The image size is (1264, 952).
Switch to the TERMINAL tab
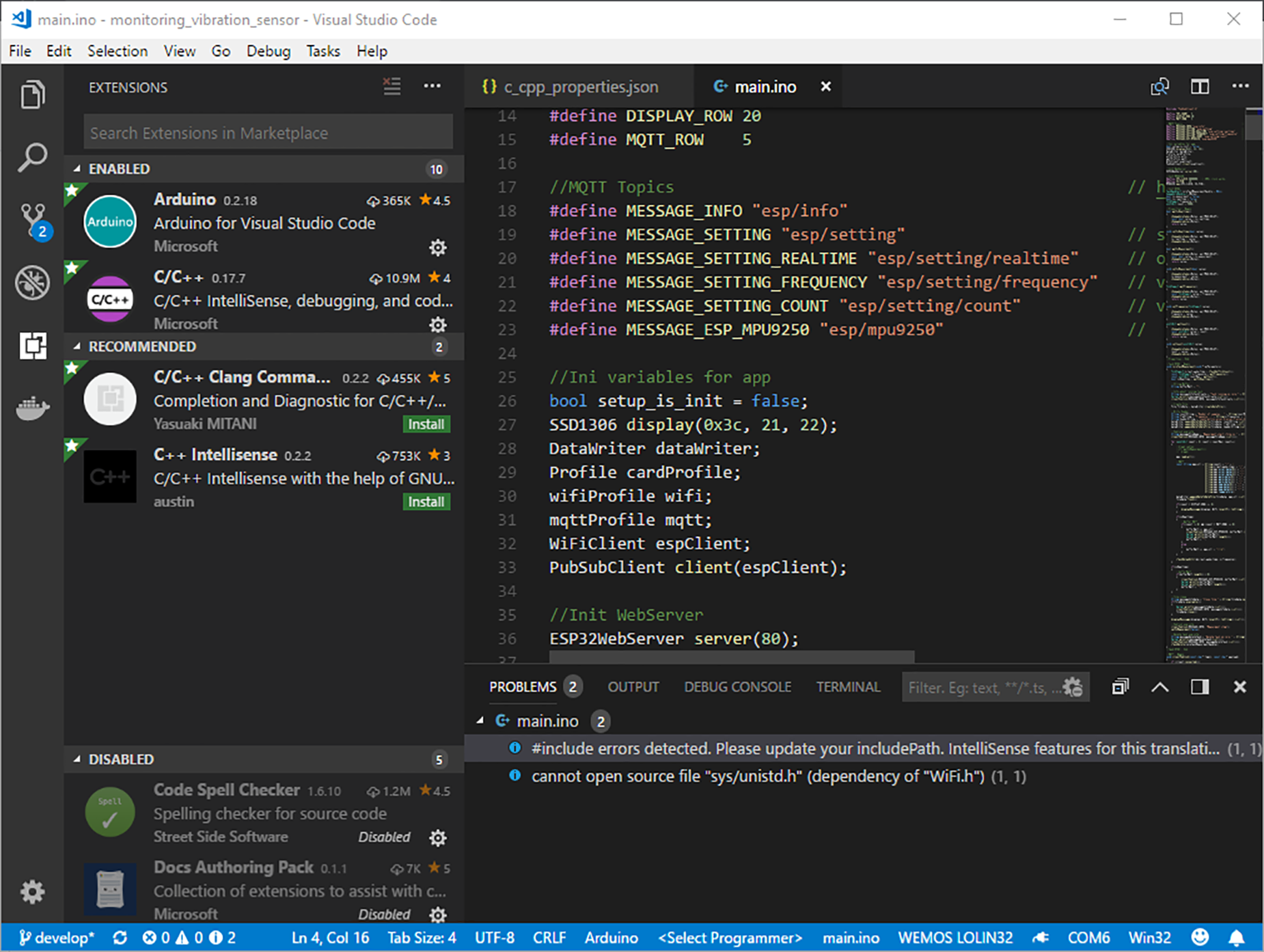click(848, 687)
